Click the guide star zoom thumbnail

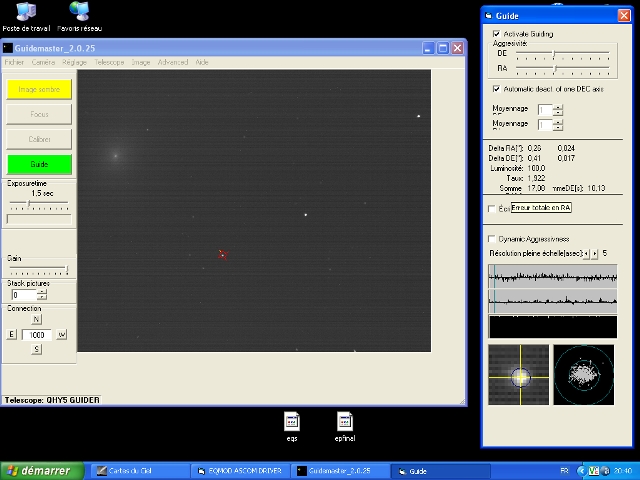click(519, 375)
